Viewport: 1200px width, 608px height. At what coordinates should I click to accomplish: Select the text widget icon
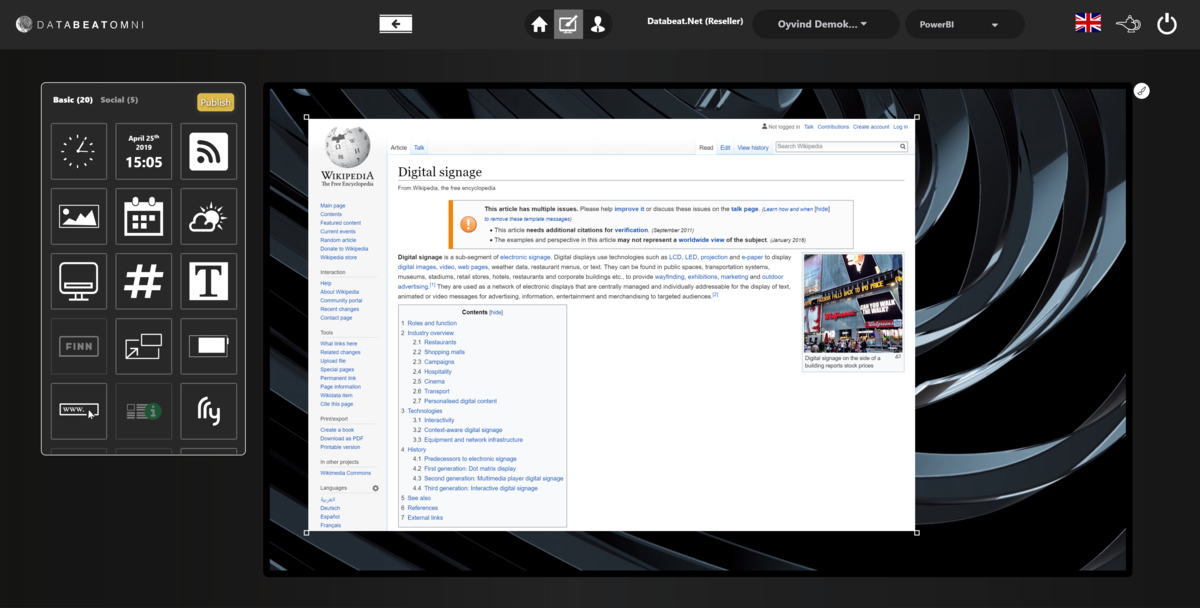tap(208, 280)
